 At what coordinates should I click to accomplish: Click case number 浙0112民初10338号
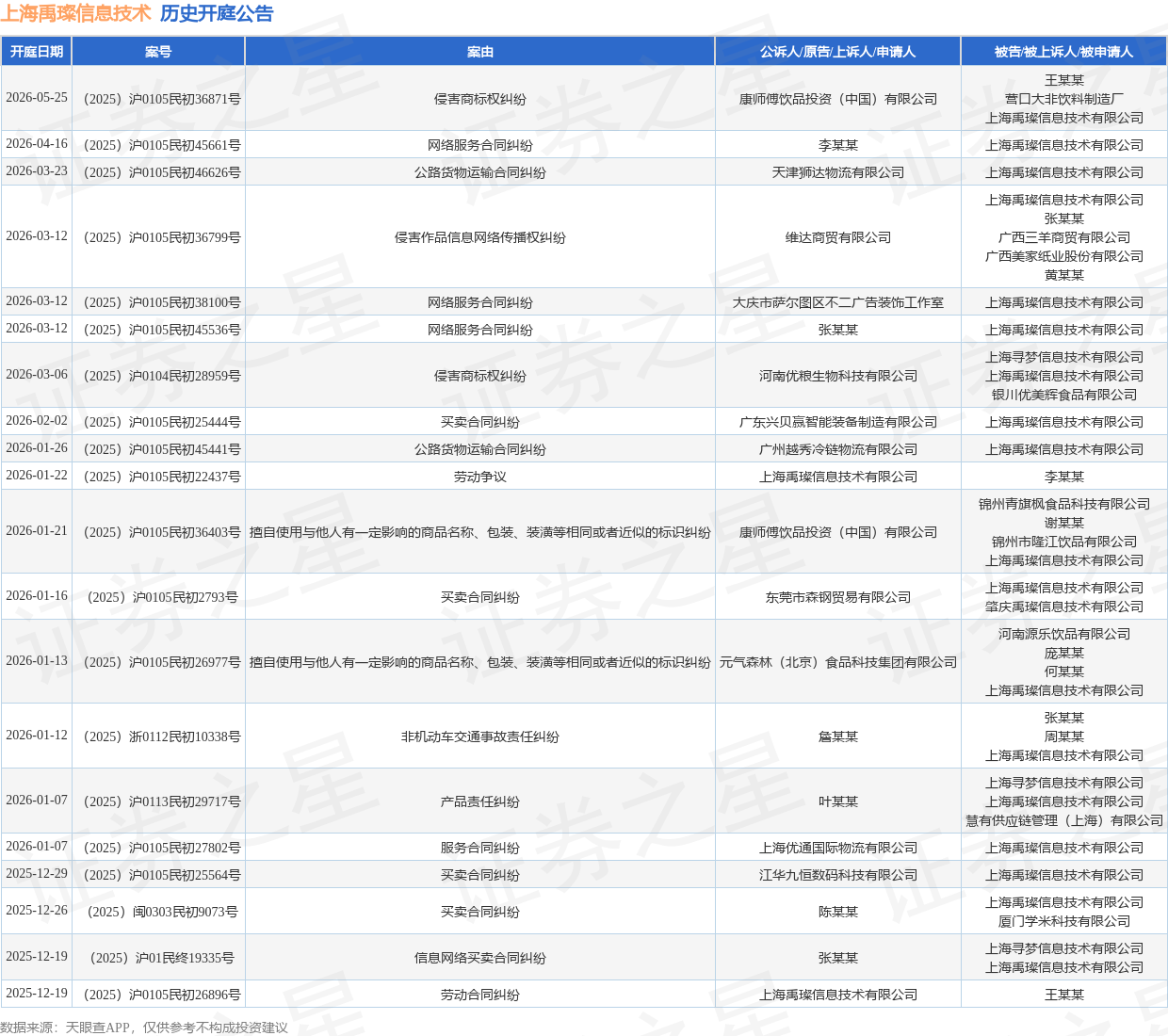pyautogui.click(x=158, y=737)
